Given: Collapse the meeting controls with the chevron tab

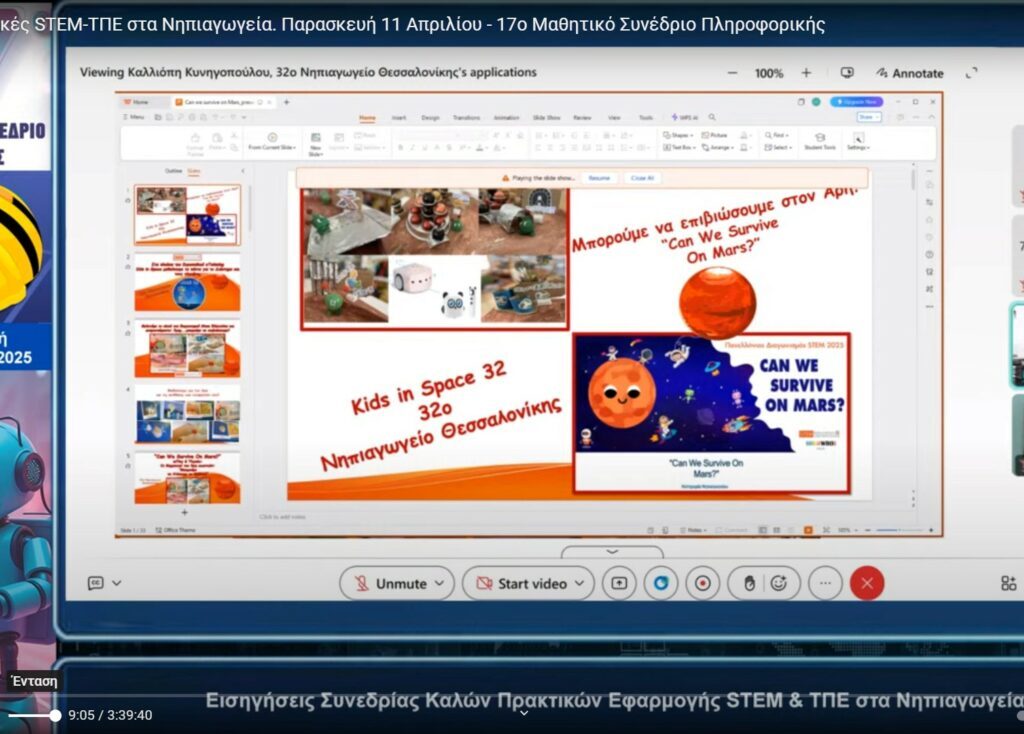Looking at the screenshot, I should coord(612,552).
